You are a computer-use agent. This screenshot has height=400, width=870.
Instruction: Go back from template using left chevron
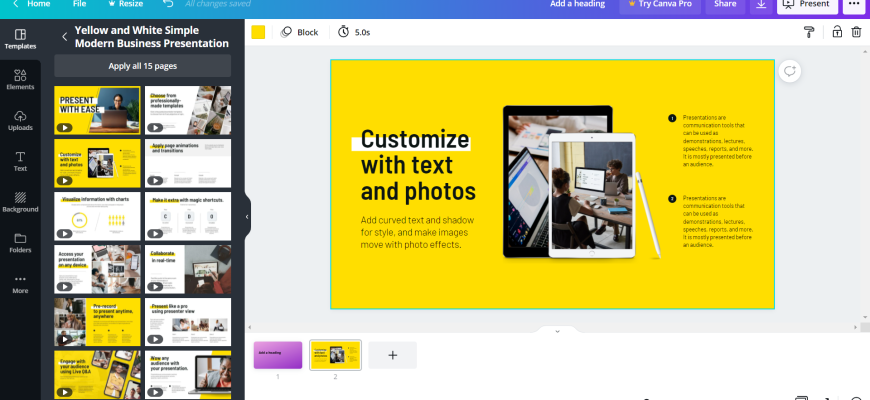[x=65, y=37]
